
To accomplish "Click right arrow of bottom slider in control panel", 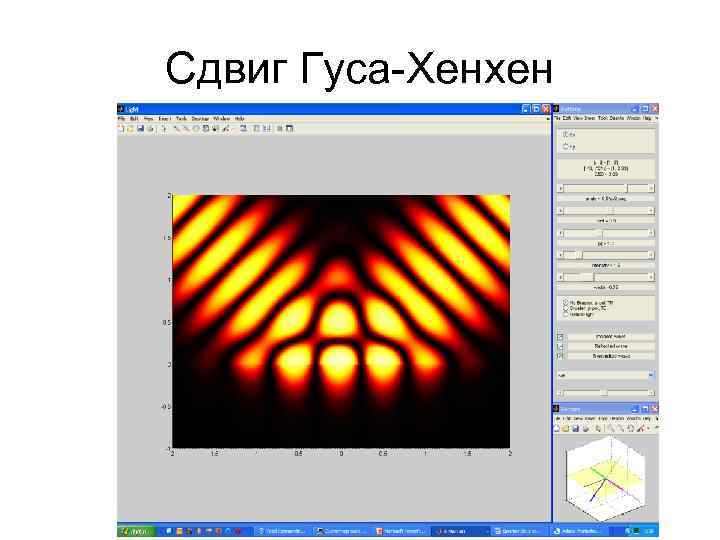I will (651, 393).
